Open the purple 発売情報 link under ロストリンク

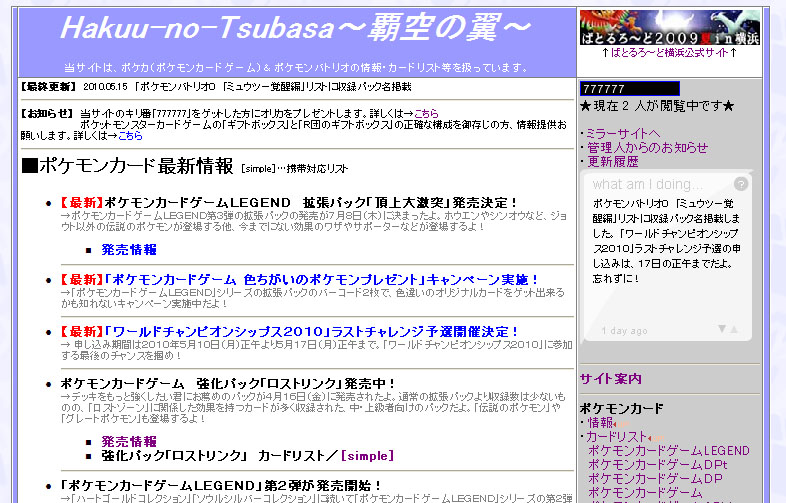click(x=129, y=441)
